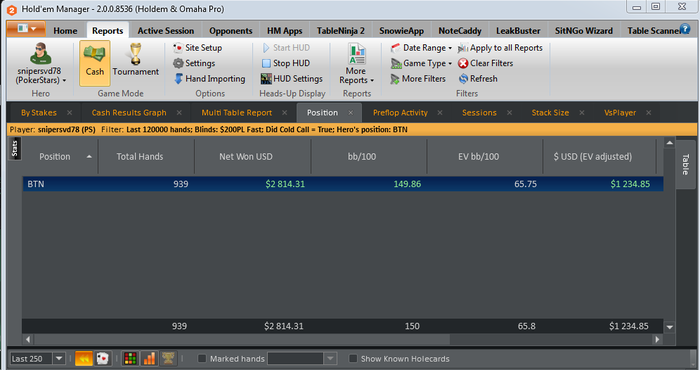Switch to VsPlayer report tab

pyautogui.click(x=620, y=113)
